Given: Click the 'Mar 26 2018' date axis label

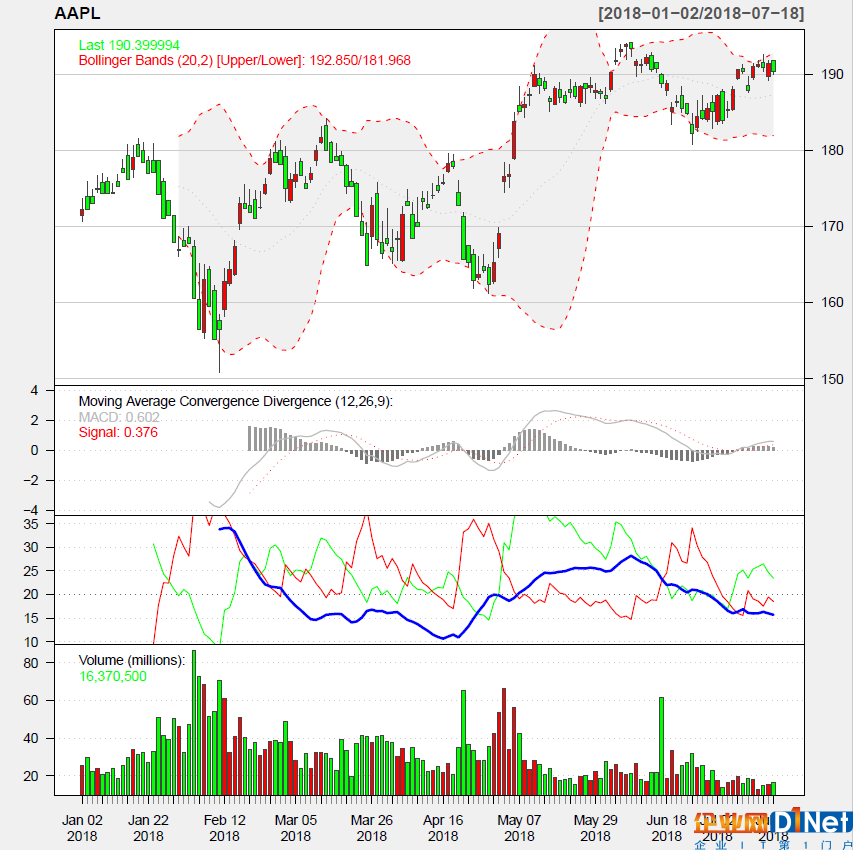Looking at the screenshot, I should (372, 828).
